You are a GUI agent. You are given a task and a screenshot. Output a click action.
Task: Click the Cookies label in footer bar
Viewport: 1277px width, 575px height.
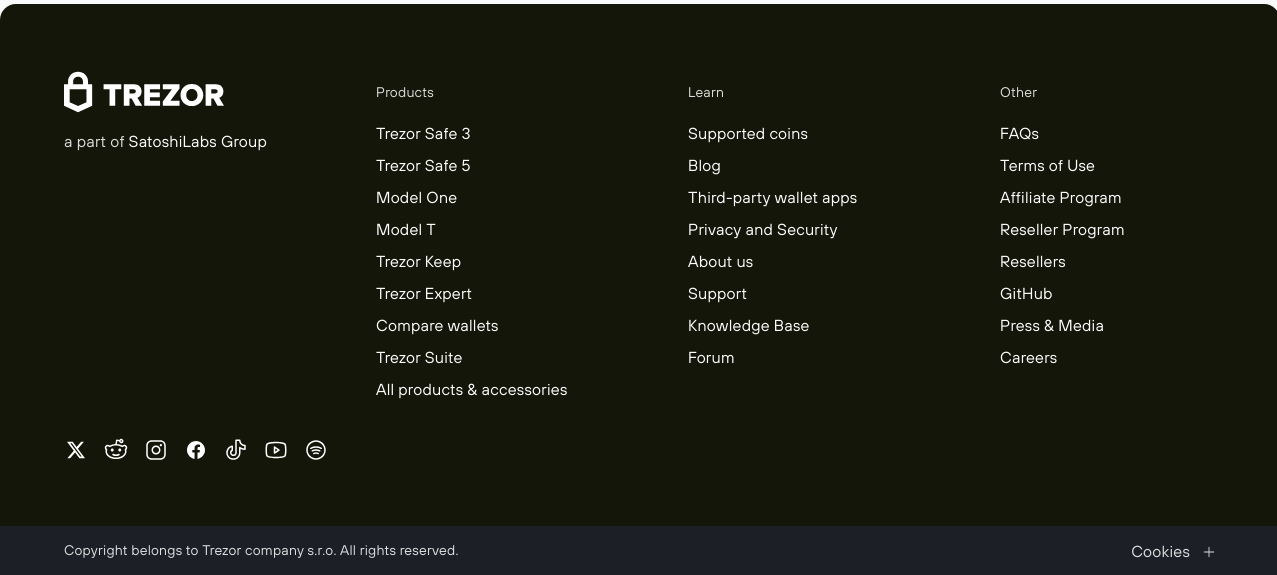coord(1160,552)
